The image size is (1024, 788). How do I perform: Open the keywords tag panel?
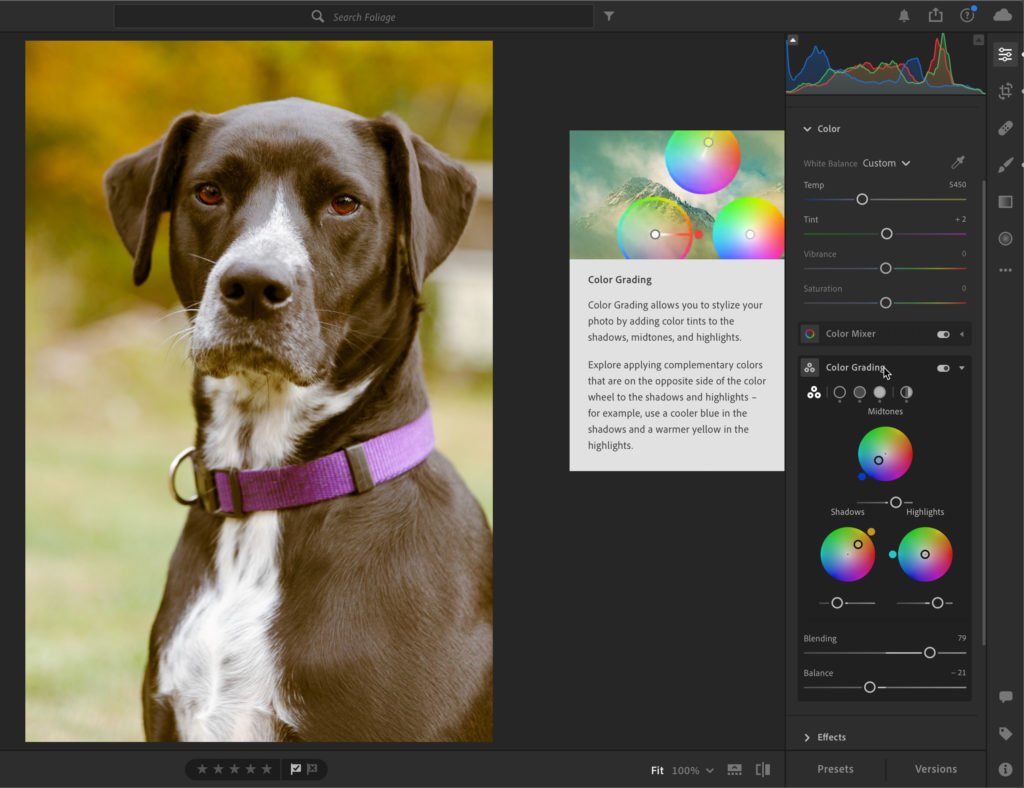tap(1005, 733)
